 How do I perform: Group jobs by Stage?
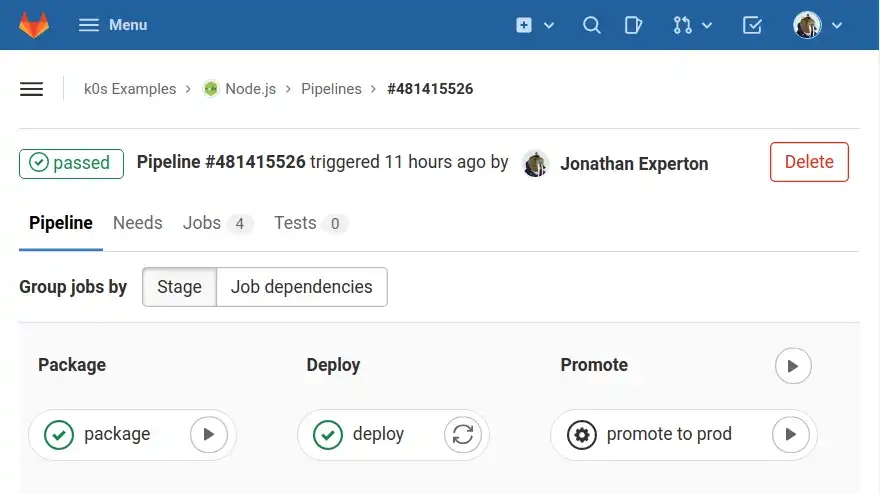179,287
